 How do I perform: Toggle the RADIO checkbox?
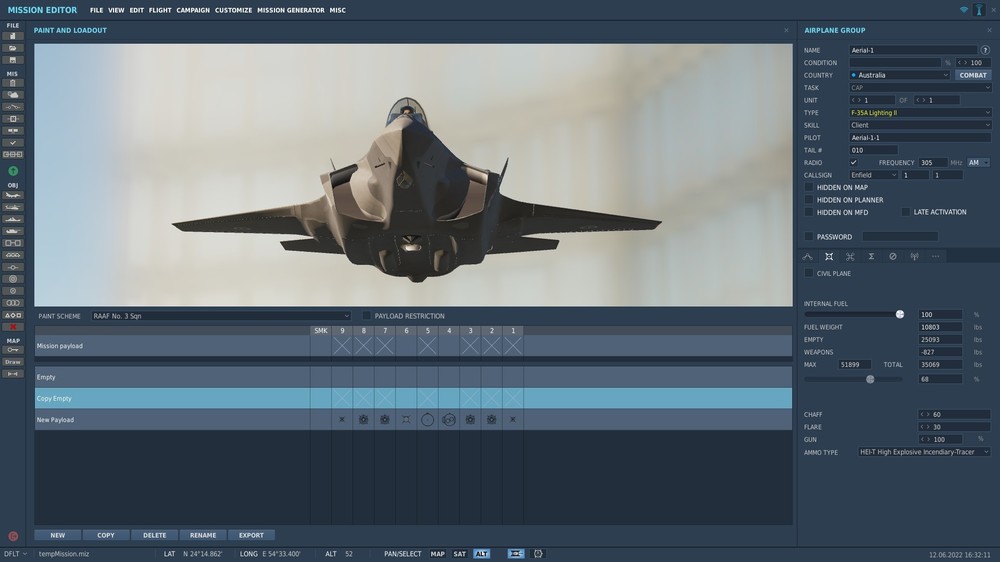(x=853, y=163)
